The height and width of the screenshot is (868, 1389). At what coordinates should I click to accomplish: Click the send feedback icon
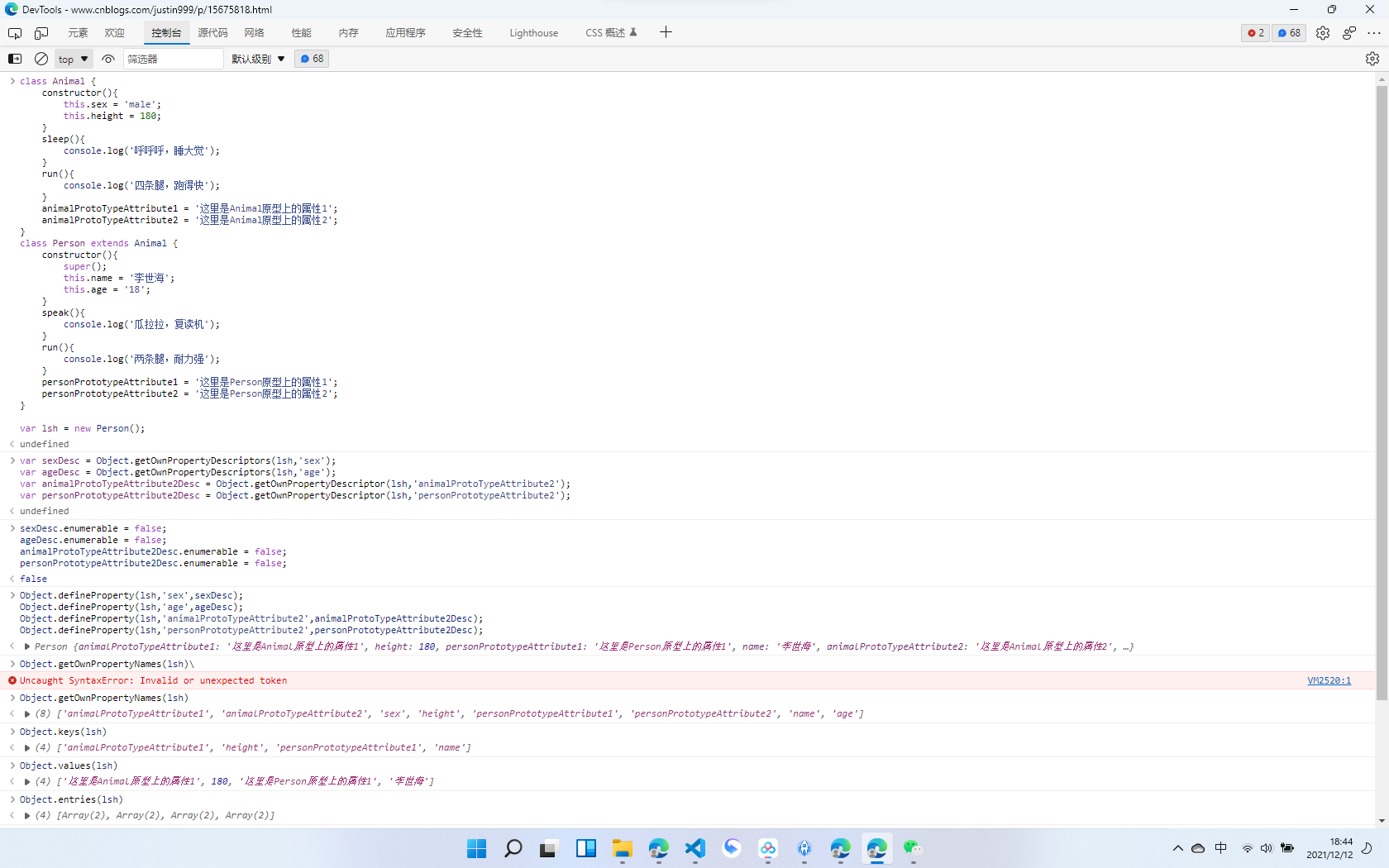(x=1349, y=33)
